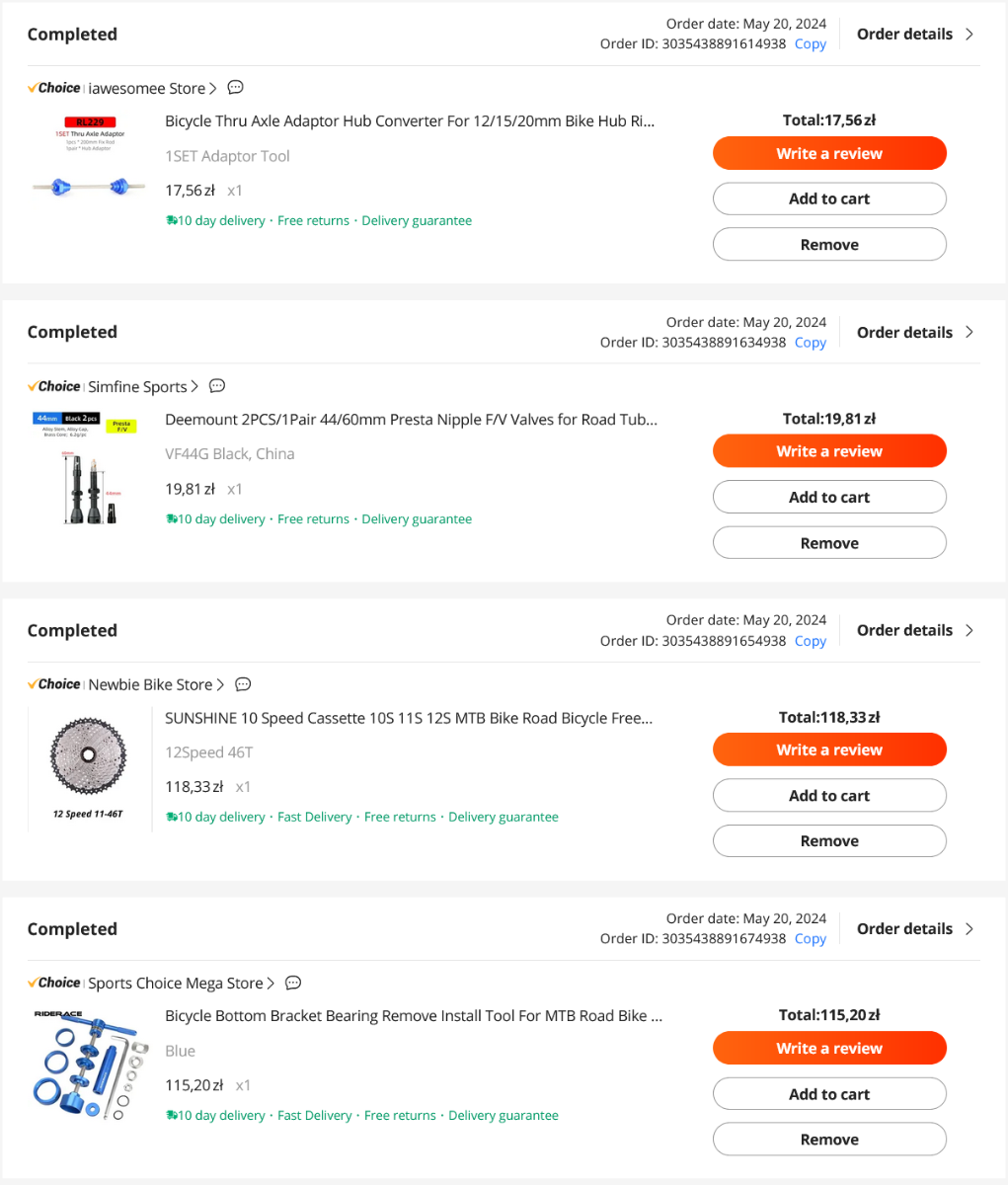This screenshot has width=1008, height=1185.
Task: Add Presta valves to cart
Action: [829, 498]
